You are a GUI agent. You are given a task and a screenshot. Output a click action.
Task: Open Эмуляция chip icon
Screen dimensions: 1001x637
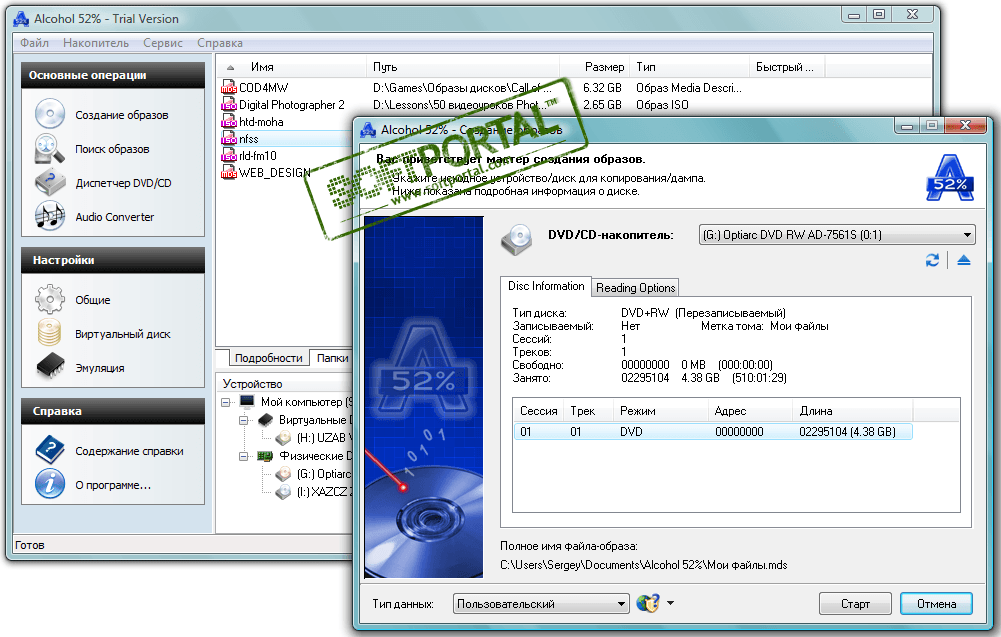pos(50,367)
